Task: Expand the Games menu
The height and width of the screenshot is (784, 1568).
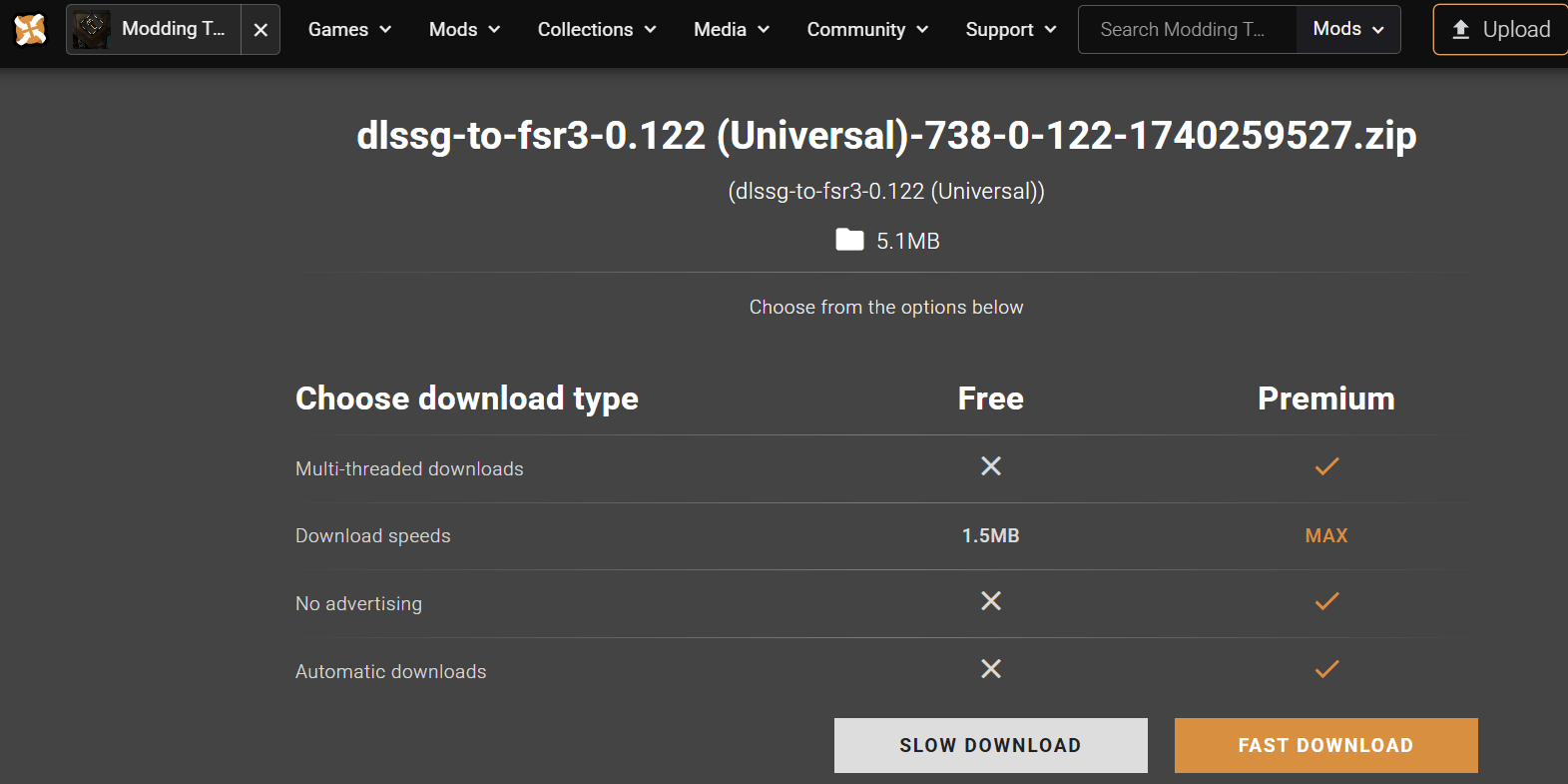Action: [x=349, y=30]
